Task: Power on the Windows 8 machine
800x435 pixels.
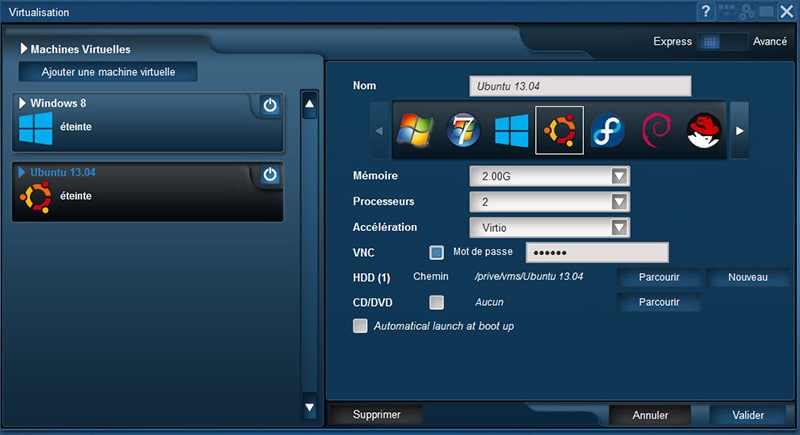Action: (270, 105)
